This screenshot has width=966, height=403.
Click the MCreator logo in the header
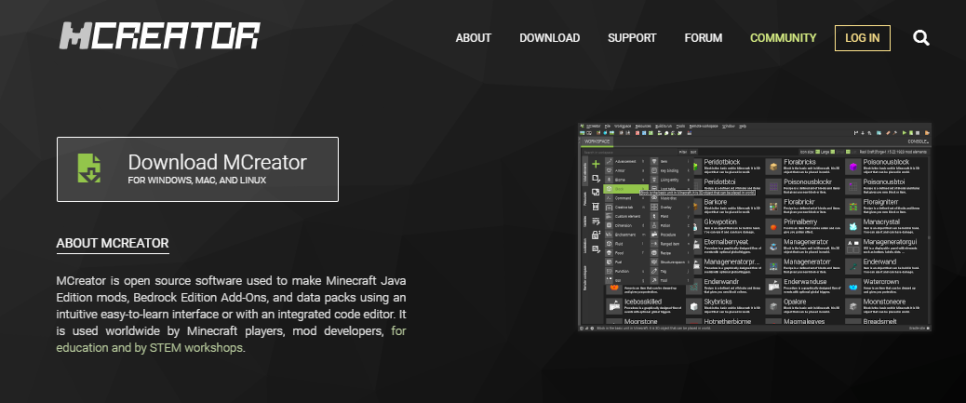(159, 37)
